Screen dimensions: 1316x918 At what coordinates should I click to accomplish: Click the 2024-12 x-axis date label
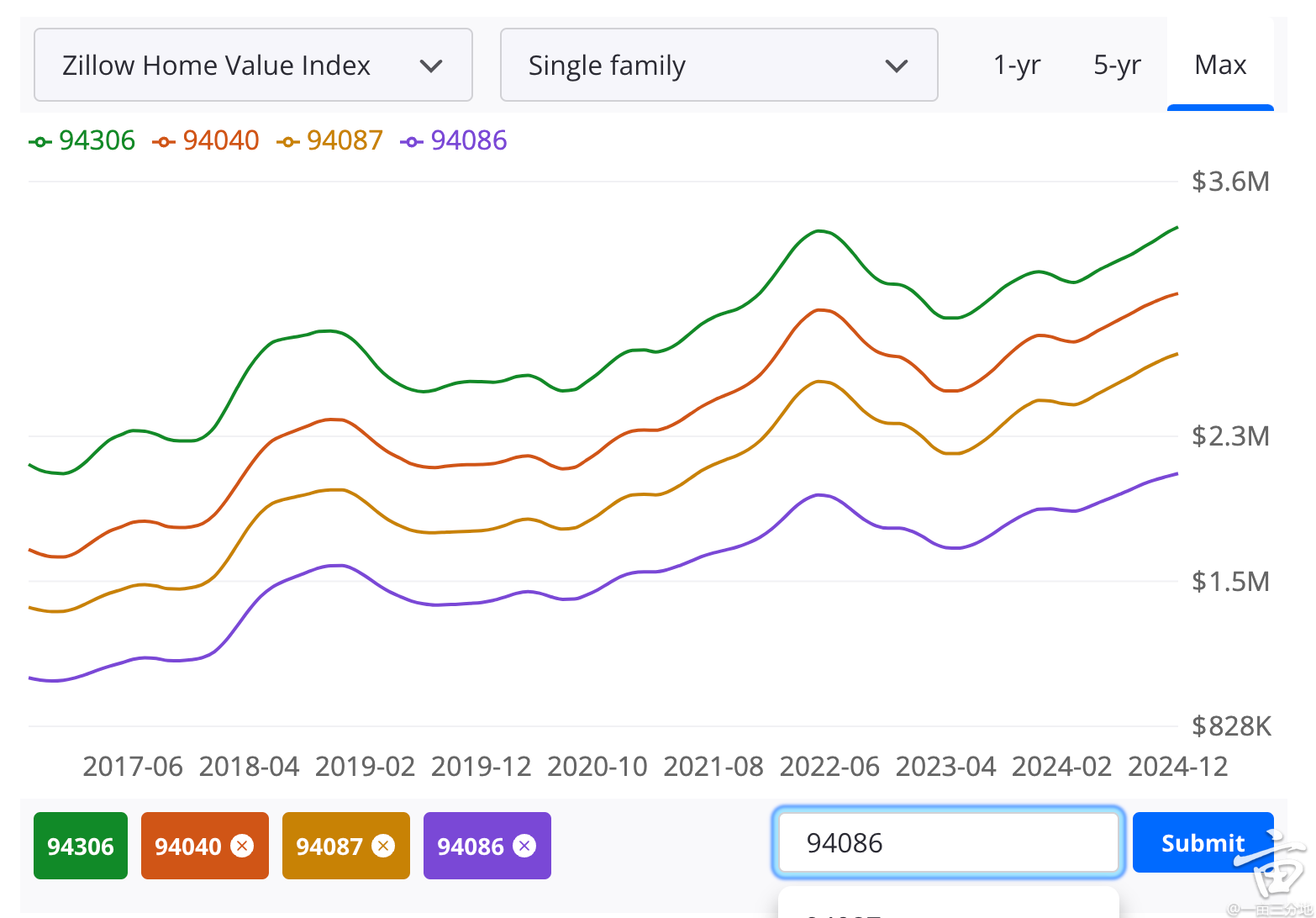click(1177, 767)
